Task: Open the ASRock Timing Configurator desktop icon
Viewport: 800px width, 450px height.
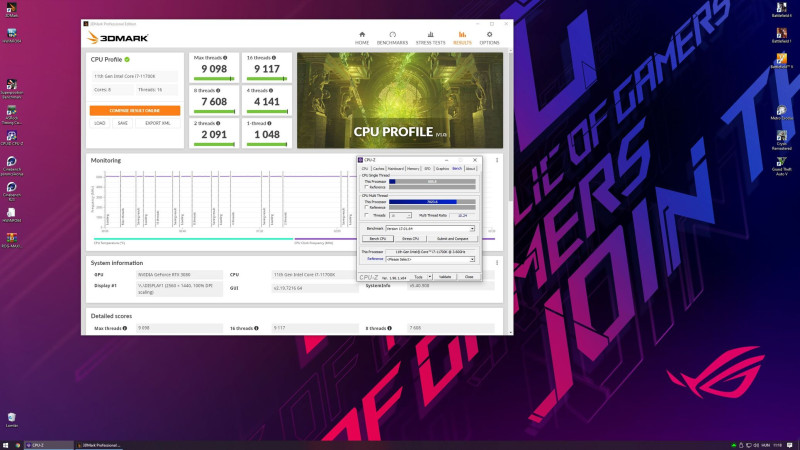Action: tap(11, 115)
